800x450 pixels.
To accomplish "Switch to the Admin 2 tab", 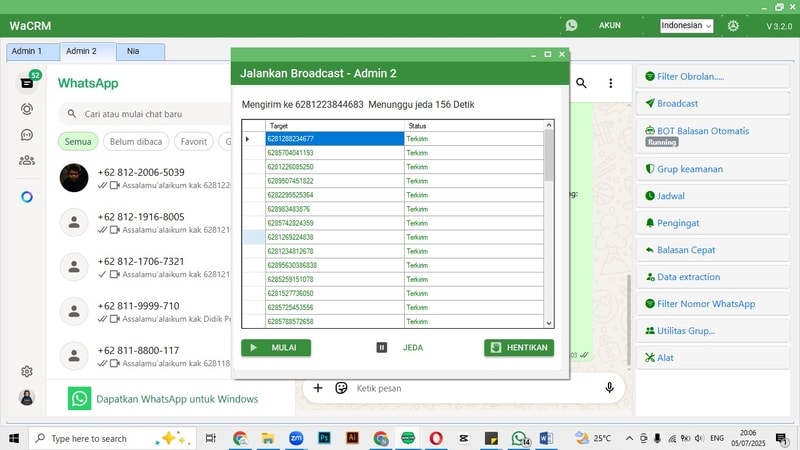I will pyautogui.click(x=88, y=52).
